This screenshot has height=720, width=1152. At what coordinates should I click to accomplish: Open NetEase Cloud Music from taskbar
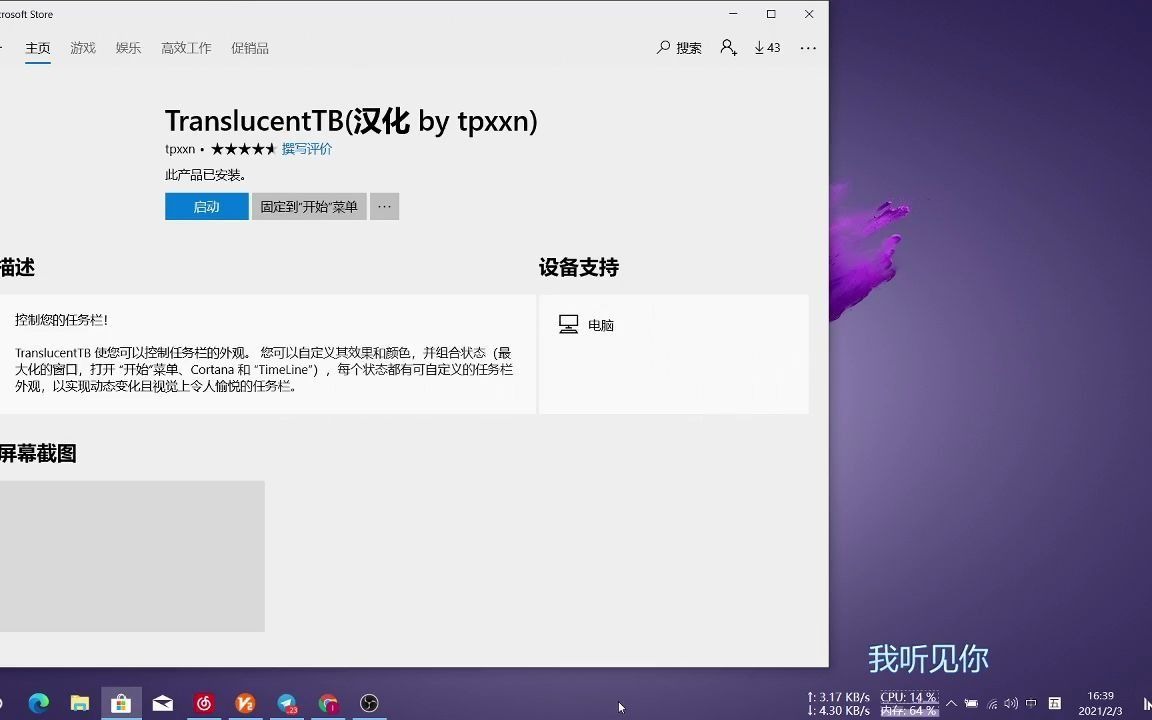[204, 703]
